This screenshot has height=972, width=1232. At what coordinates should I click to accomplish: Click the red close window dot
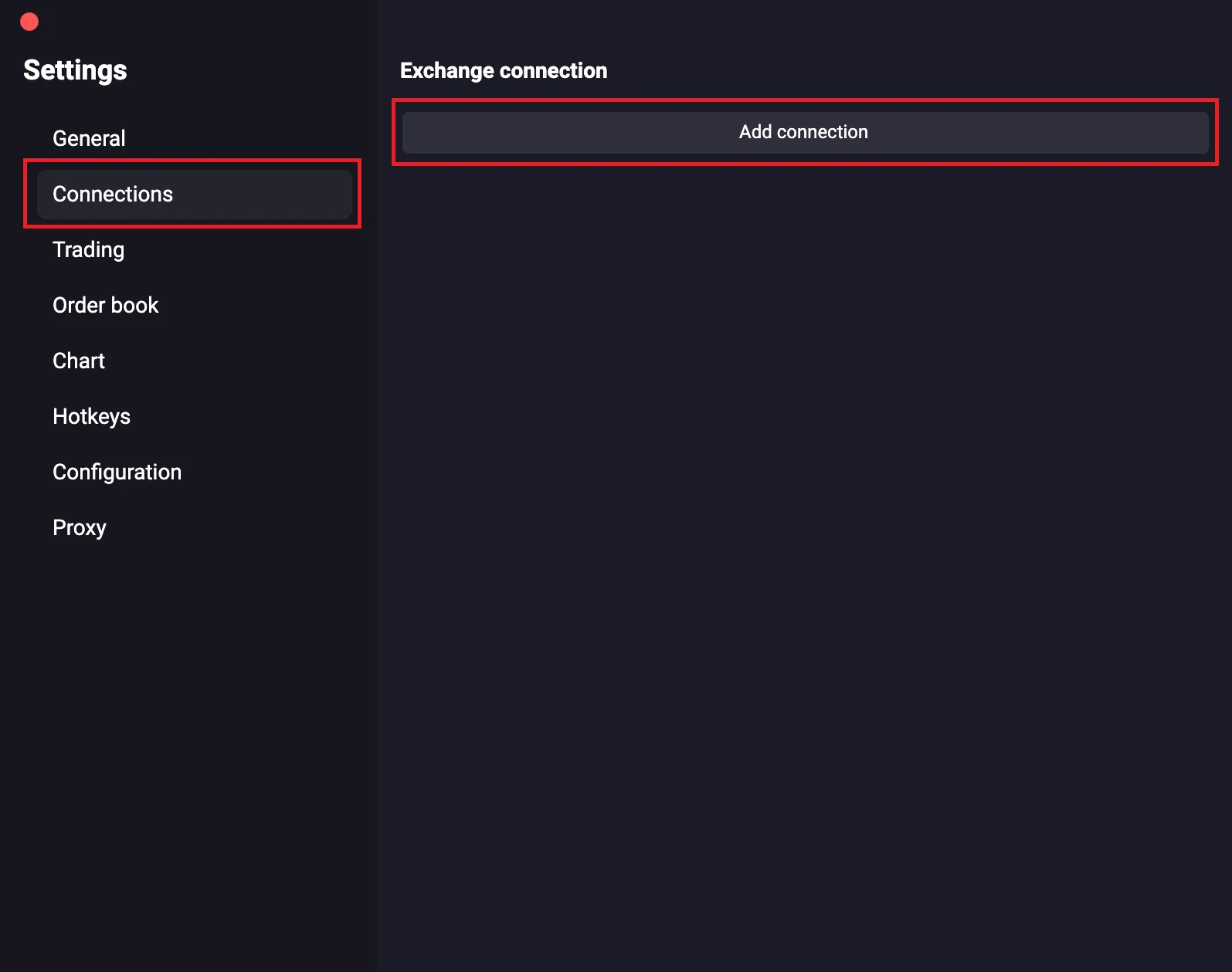pos(29,22)
